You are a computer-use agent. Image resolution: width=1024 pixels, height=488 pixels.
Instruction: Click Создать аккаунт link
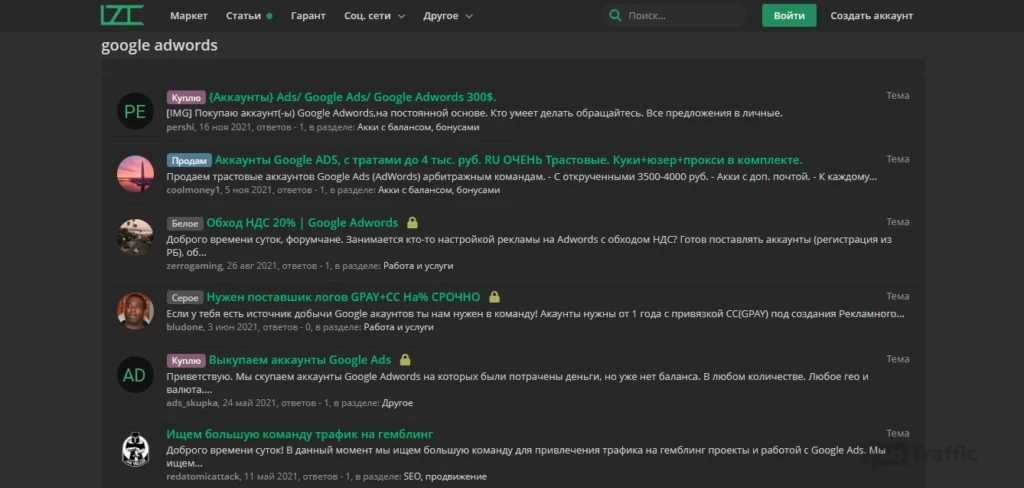(872, 16)
